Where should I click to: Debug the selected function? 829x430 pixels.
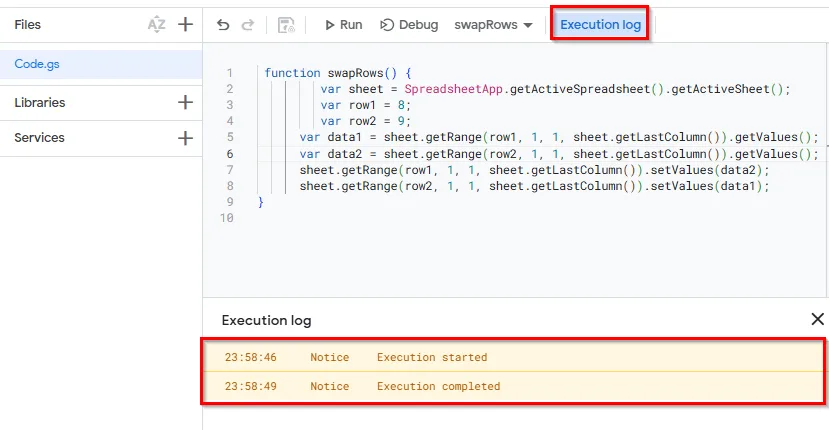(x=409, y=25)
